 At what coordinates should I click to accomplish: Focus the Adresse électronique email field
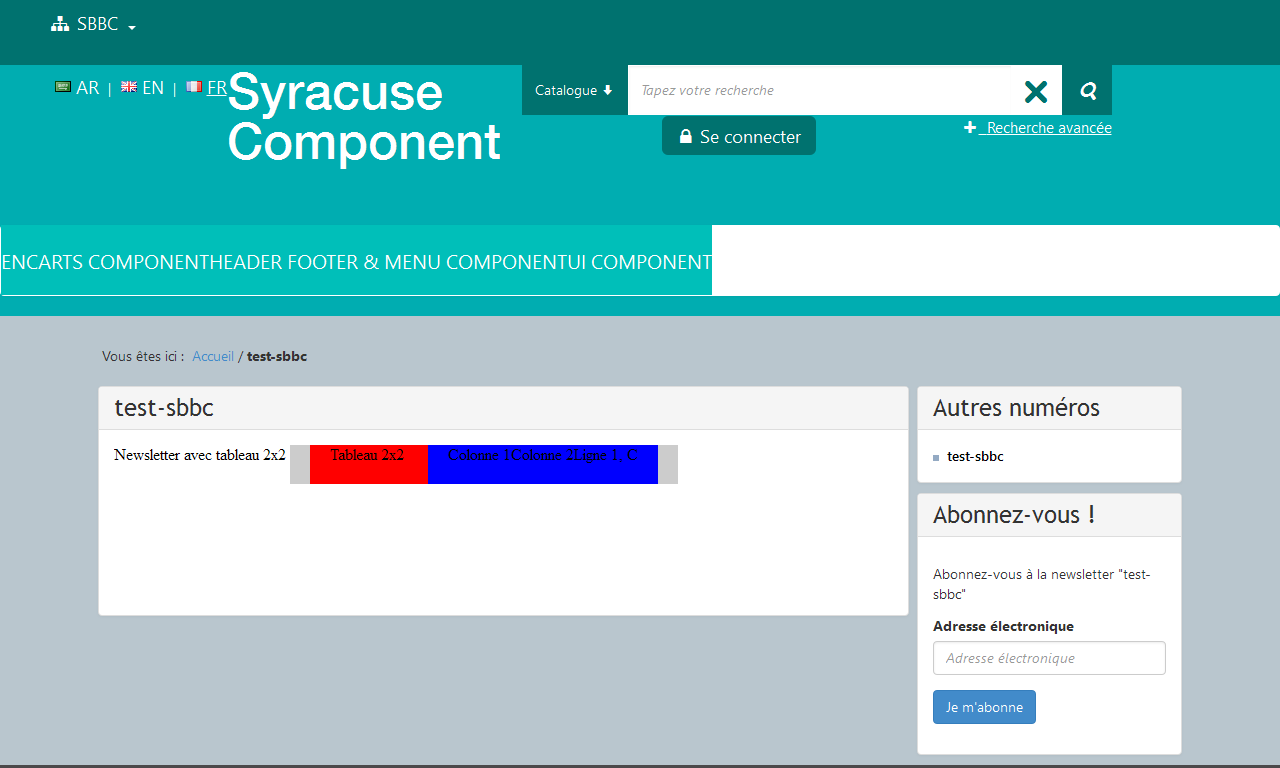1049,658
